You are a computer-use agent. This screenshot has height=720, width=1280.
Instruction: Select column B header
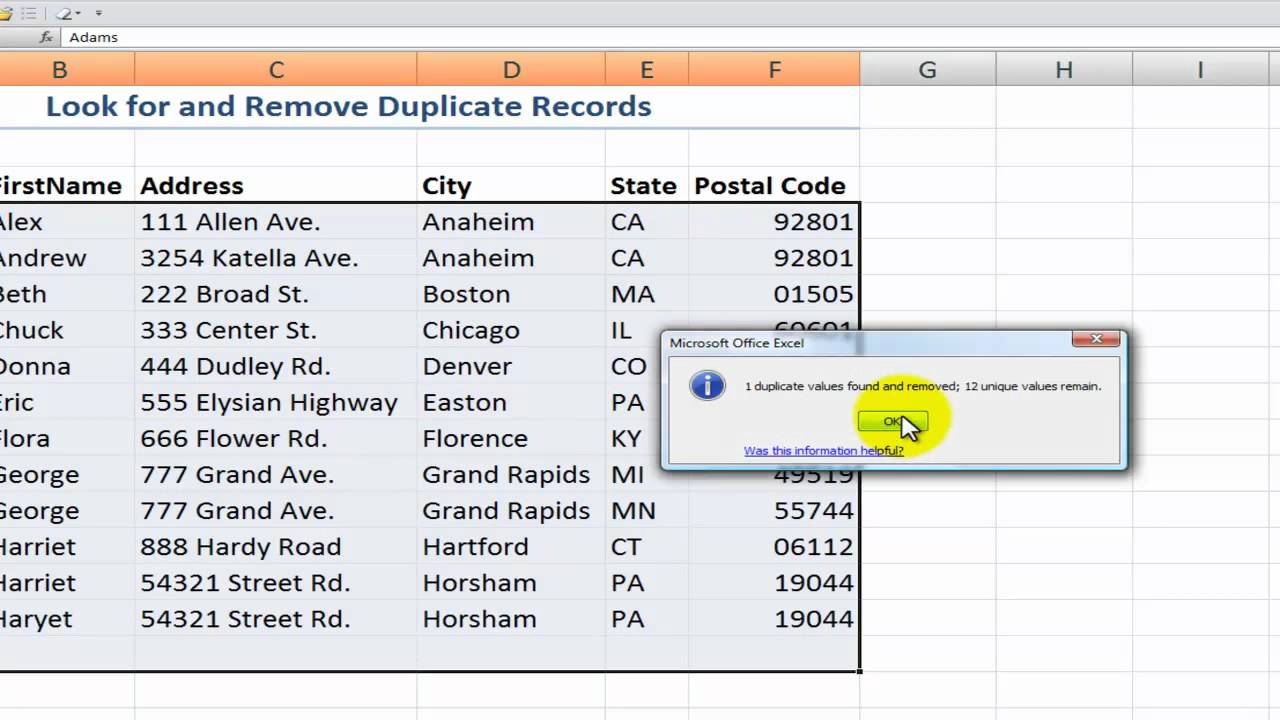pyautogui.click(x=60, y=70)
